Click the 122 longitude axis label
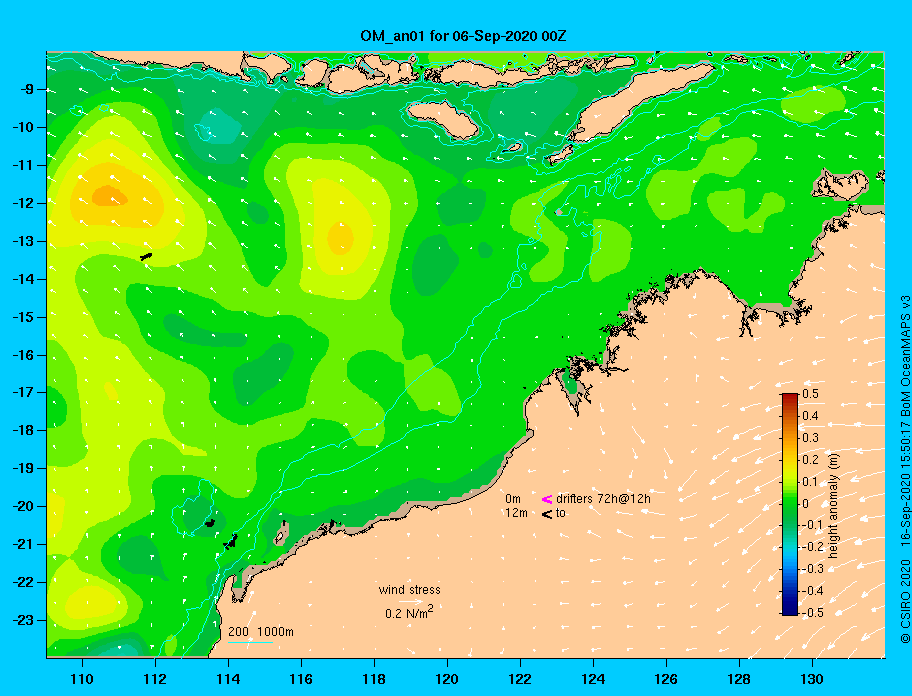 coord(520,679)
